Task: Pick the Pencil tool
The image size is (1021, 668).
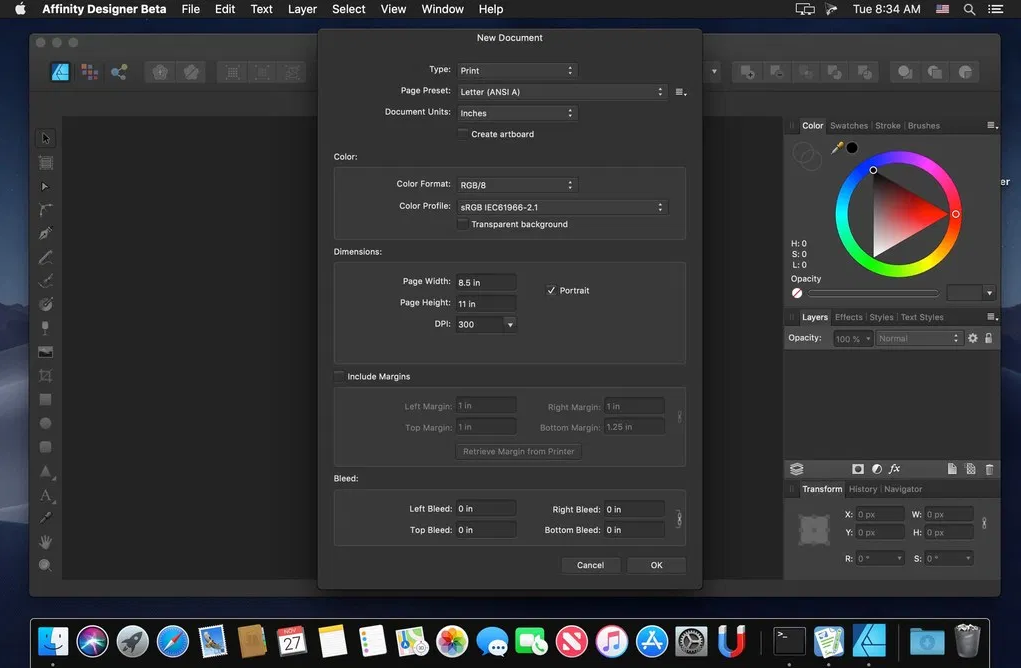Action: click(x=45, y=256)
